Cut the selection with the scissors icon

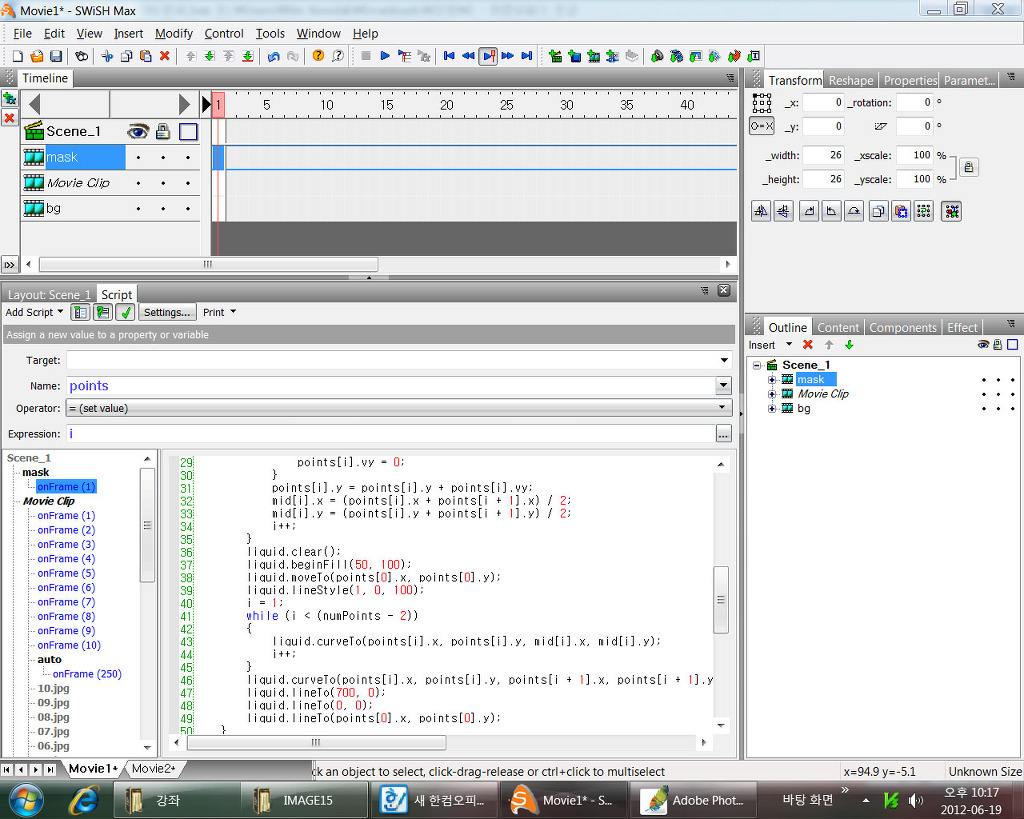[x=107, y=56]
